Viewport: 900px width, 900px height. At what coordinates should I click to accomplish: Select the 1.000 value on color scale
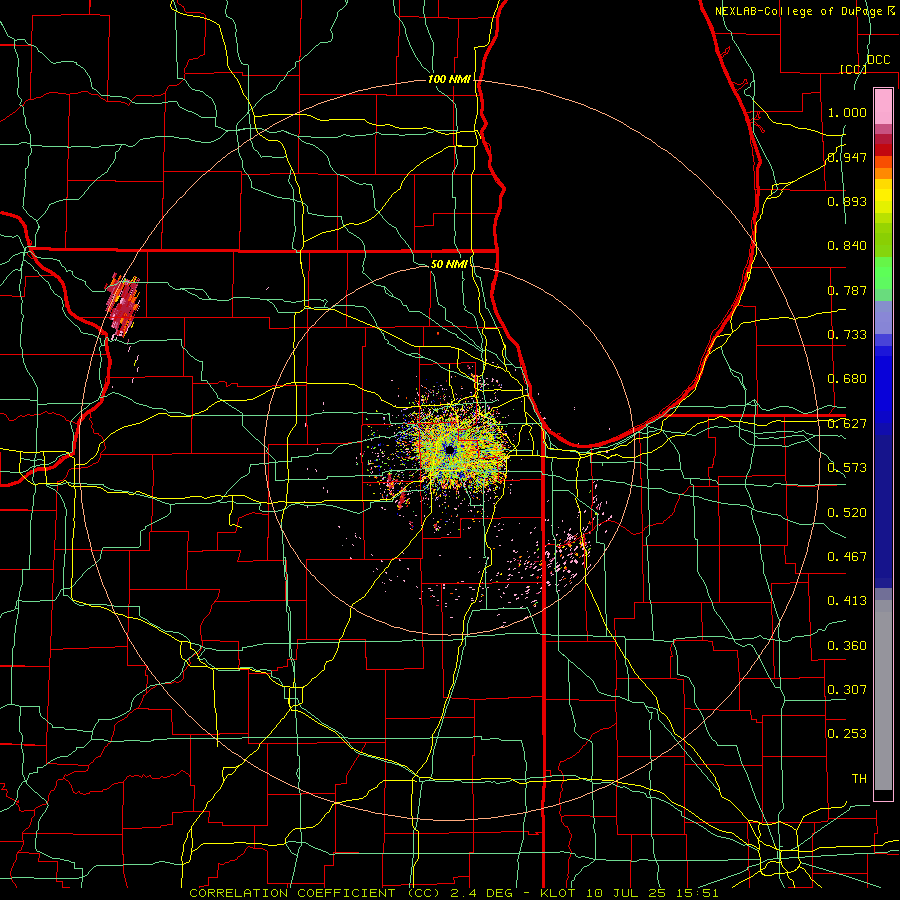(847, 112)
